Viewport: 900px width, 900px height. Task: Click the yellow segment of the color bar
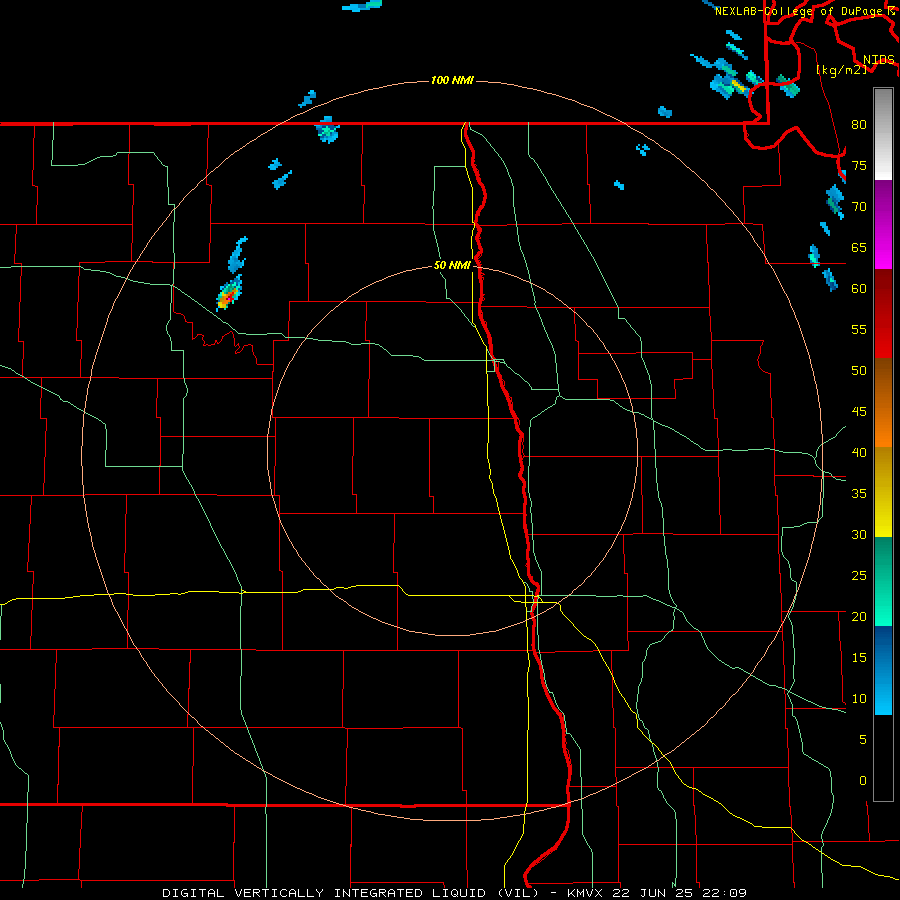883,492
